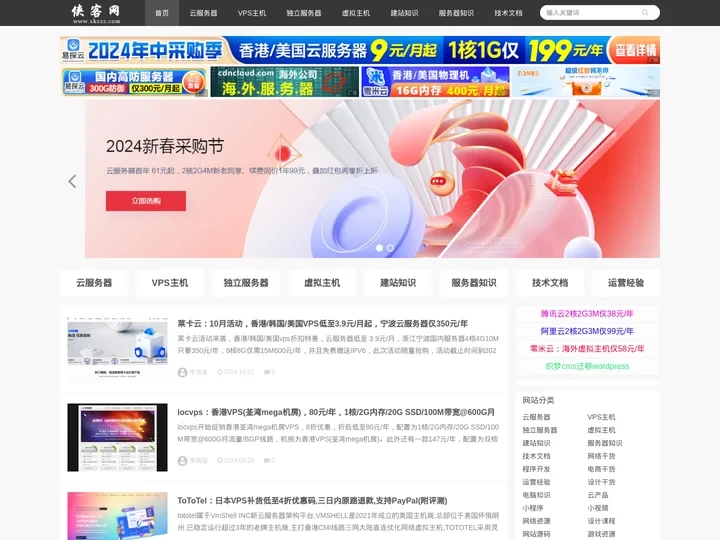
Task: Click author avatar icon on locvps article
Action: click(182, 461)
